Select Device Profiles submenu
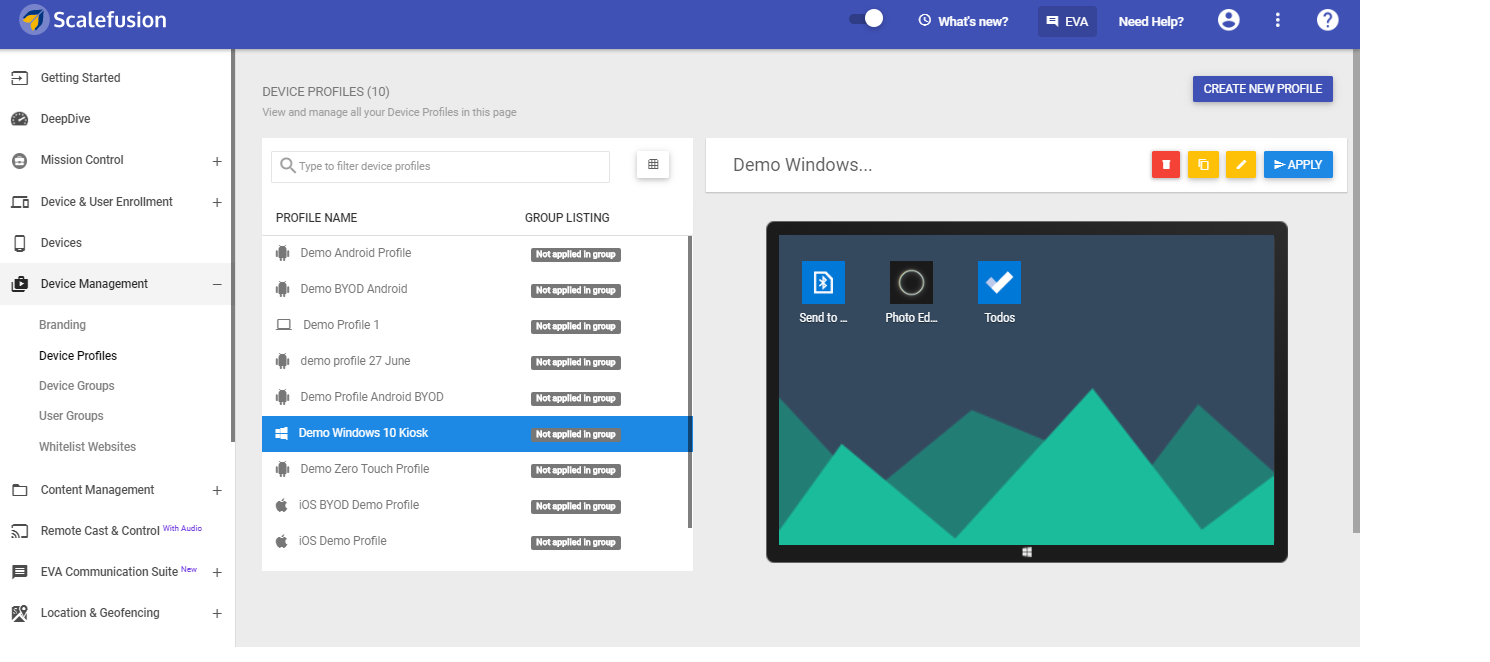Image resolution: width=1490 pixels, height=662 pixels. (x=78, y=356)
